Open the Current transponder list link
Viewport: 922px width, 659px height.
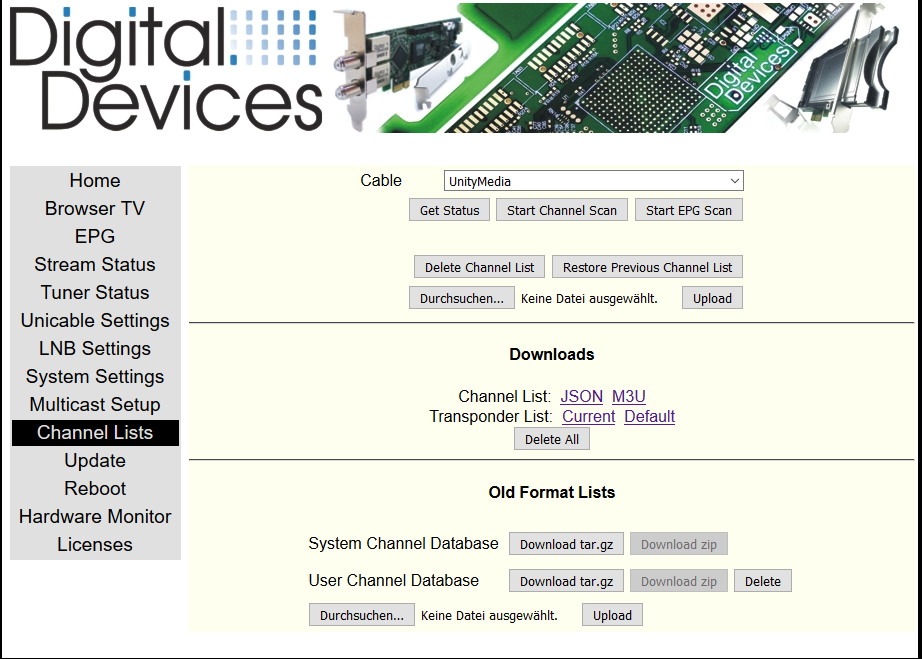589,417
